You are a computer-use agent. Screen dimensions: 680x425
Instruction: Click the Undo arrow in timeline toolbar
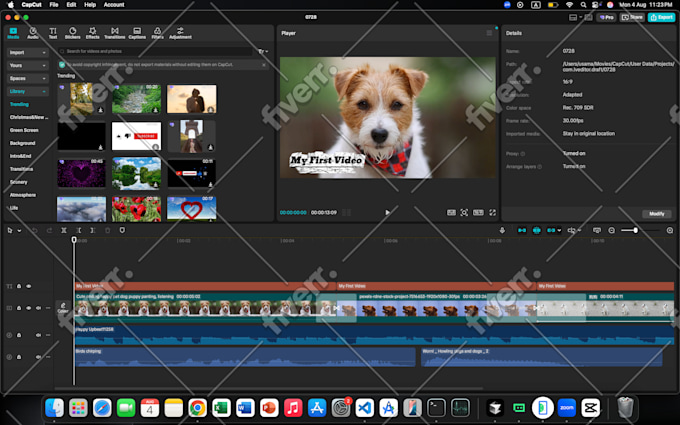click(35, 230)
